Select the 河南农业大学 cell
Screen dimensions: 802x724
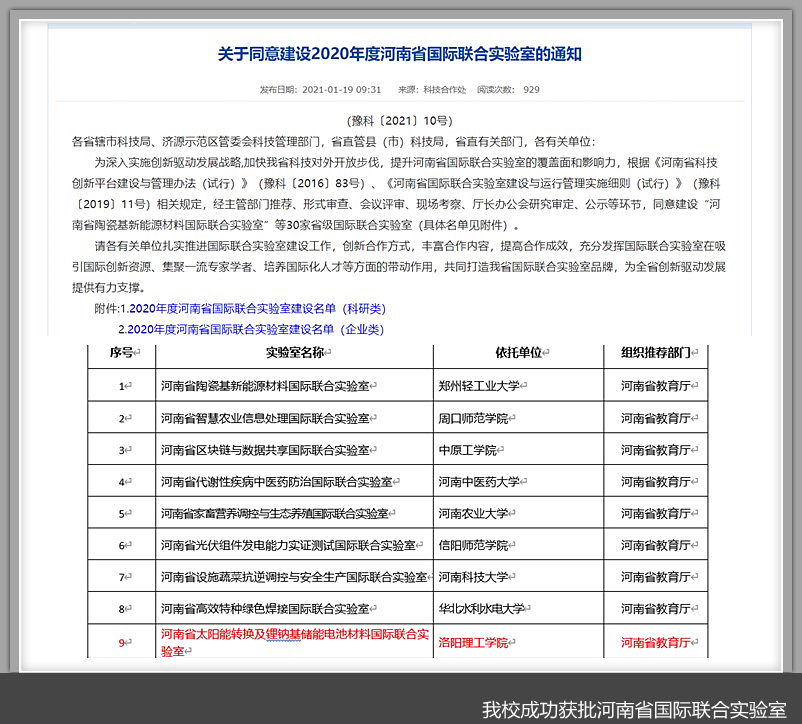473,513
